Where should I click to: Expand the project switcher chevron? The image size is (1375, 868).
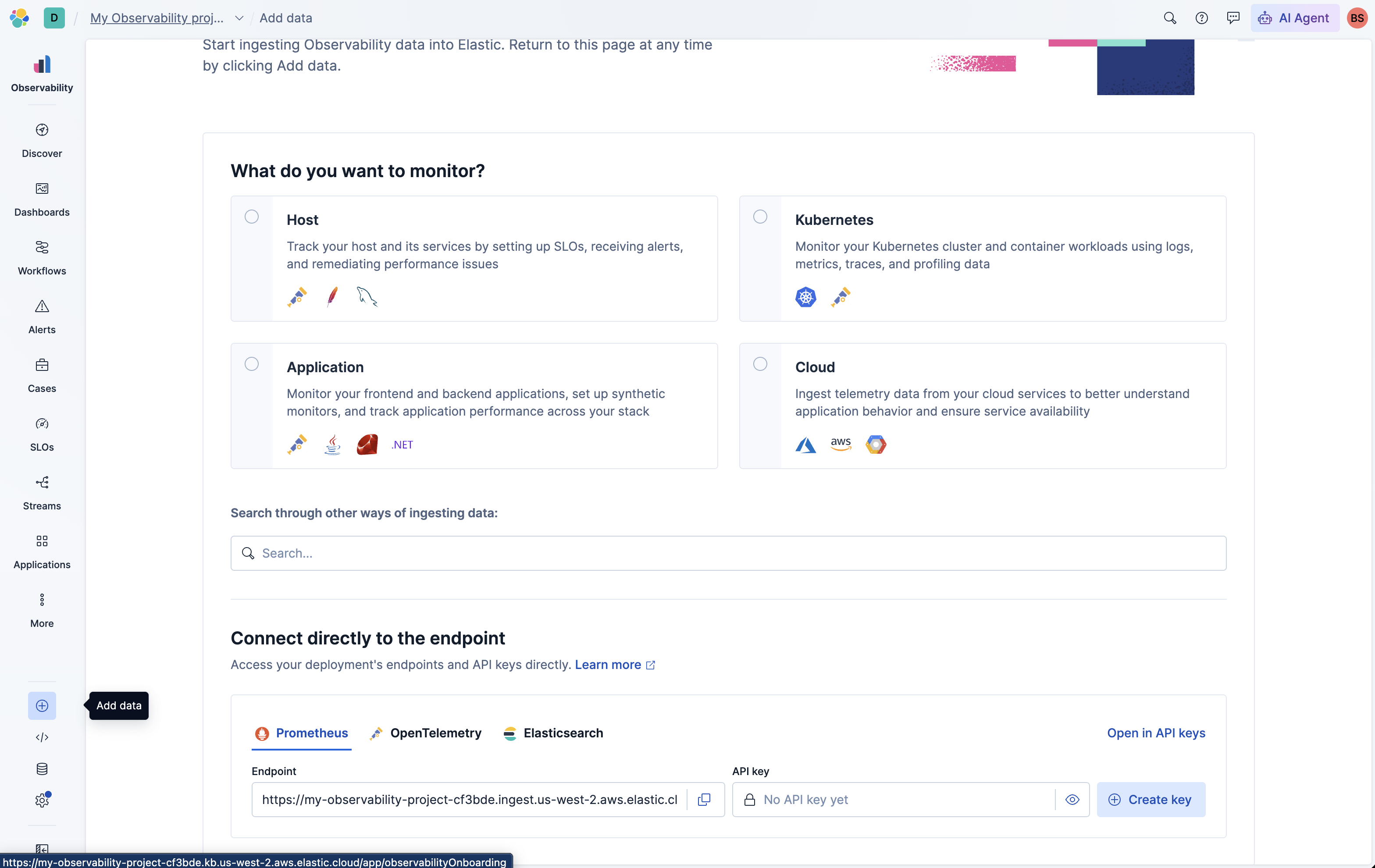coord(239,18)
